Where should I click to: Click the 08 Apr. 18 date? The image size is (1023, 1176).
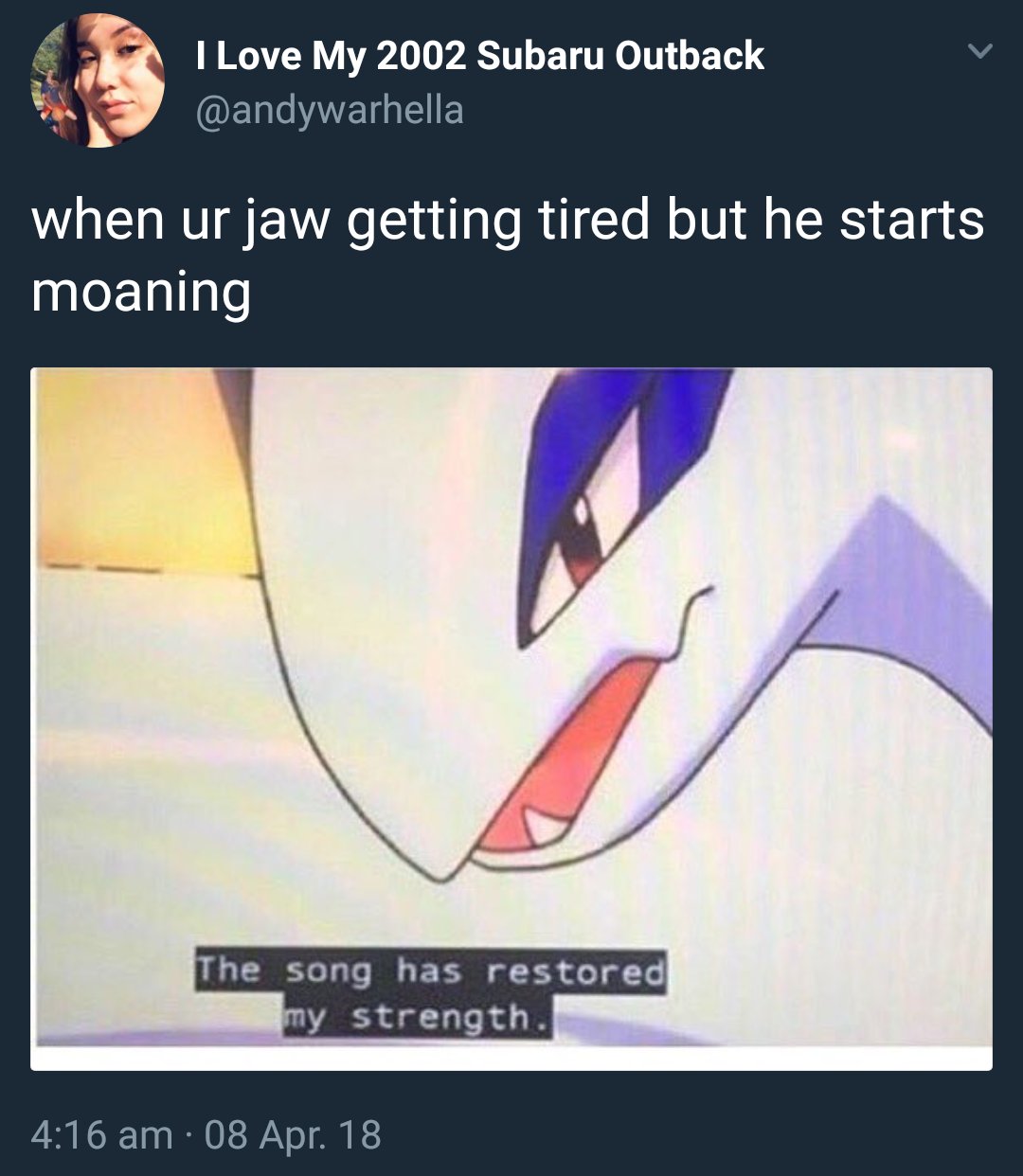tap(293, 1134)
